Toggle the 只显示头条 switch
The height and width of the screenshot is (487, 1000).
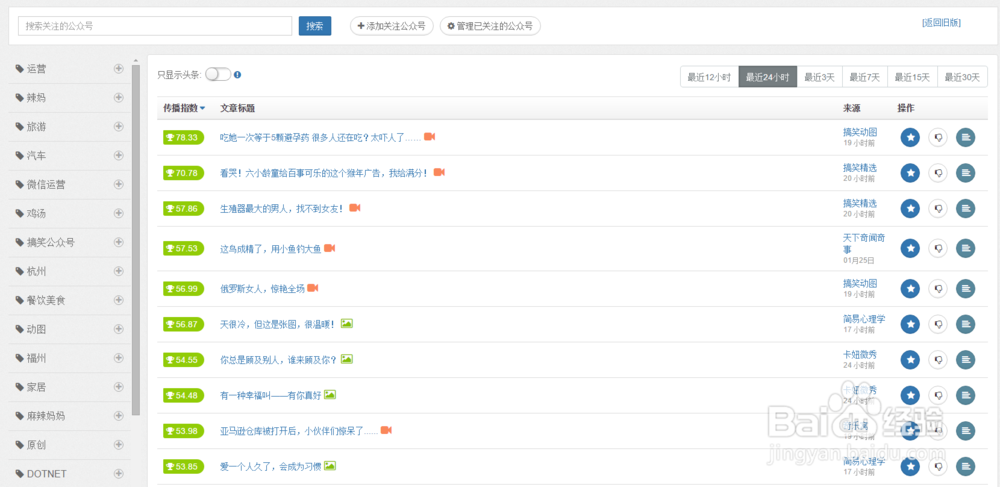(x=217, y=75)
